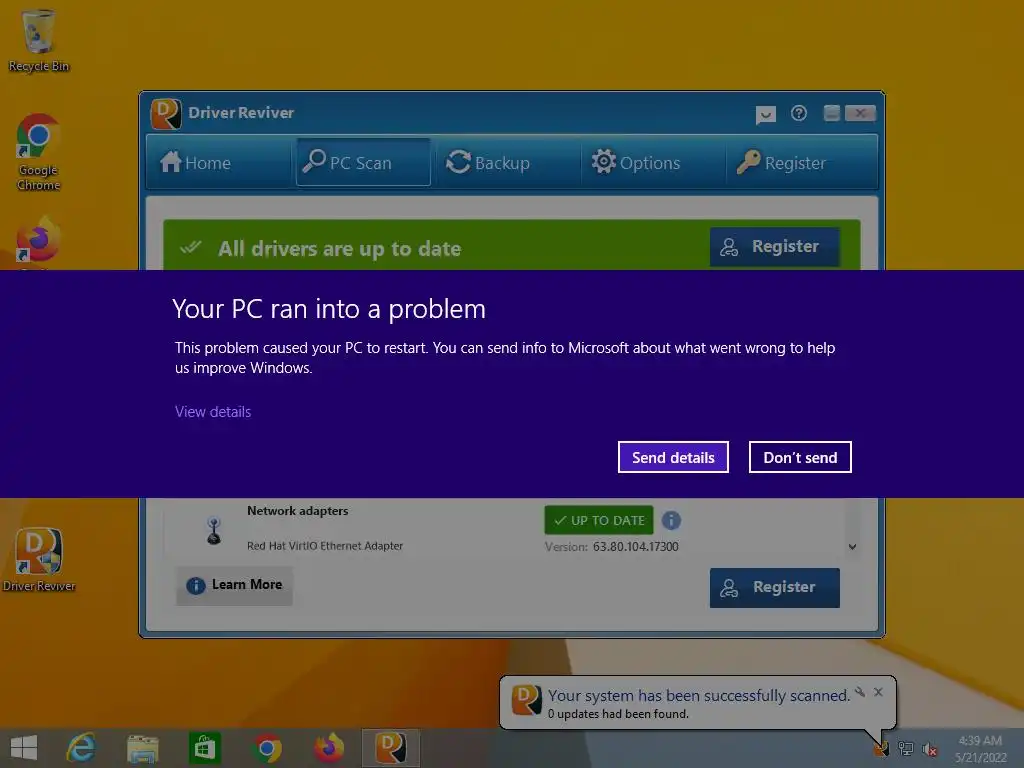
Task: Select Google Chrome desktop shortcut
Action: click(39, 153)
